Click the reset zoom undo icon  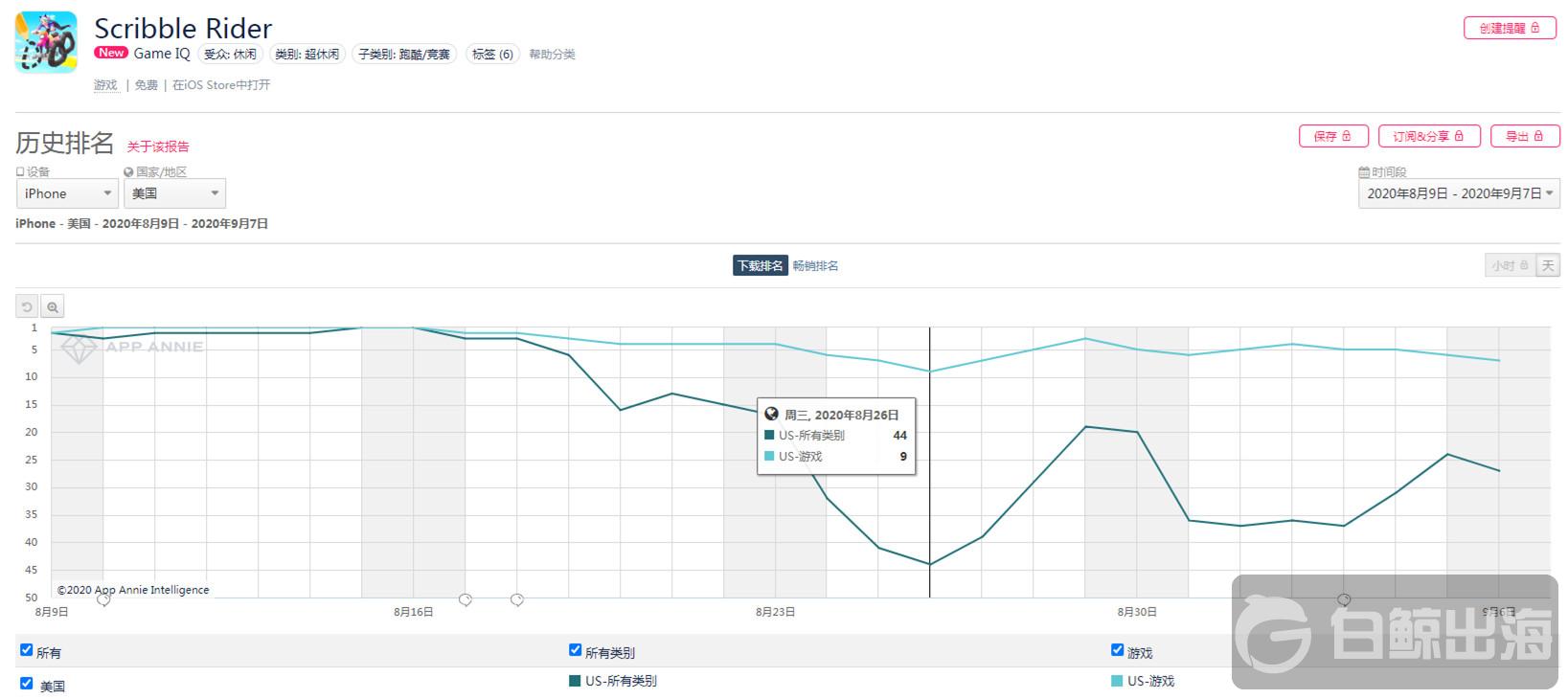(x=27, y=307)
